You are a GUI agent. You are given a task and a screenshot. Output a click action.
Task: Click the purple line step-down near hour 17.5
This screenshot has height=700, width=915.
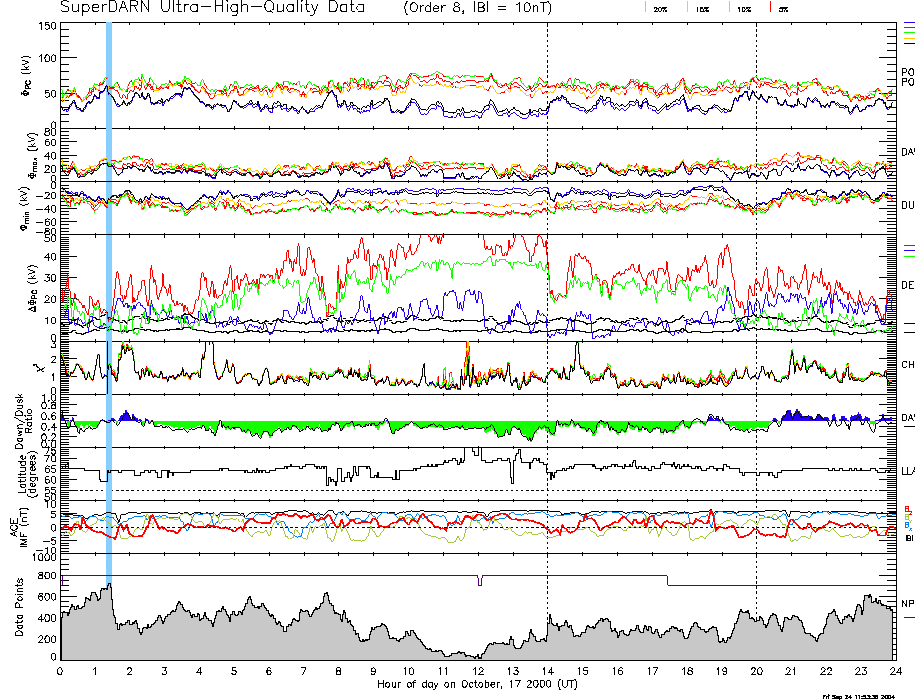(x=668, y=580)
